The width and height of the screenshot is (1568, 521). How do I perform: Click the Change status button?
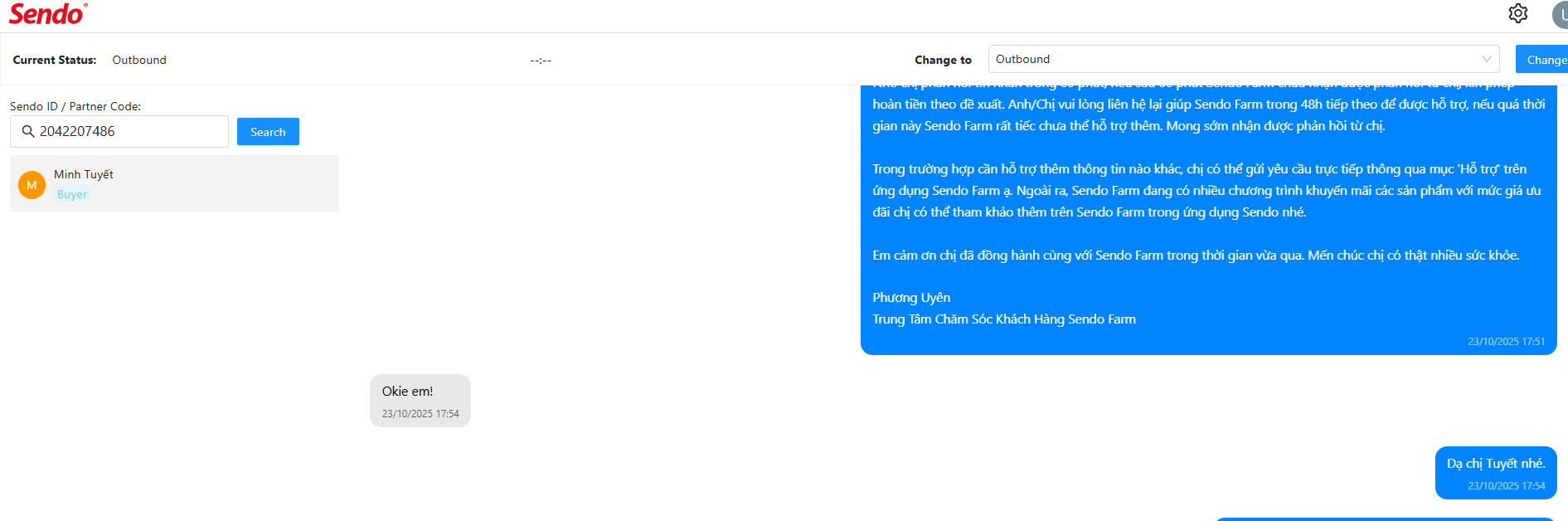coord(1542,60)
